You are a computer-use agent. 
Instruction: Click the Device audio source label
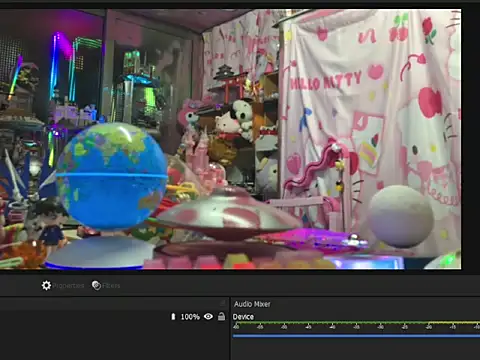point(243,317)
